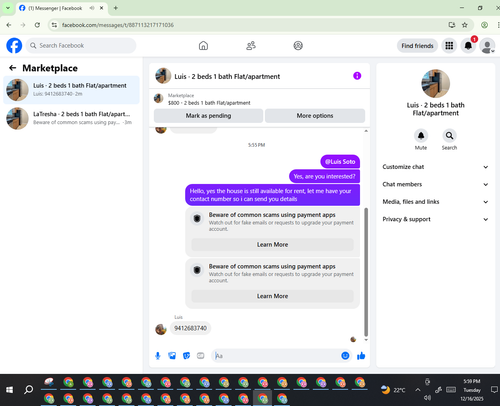This screenshot has height=406, width=500.
Task: Open the notifications bell with badge
Action: [x=468, y=46]
